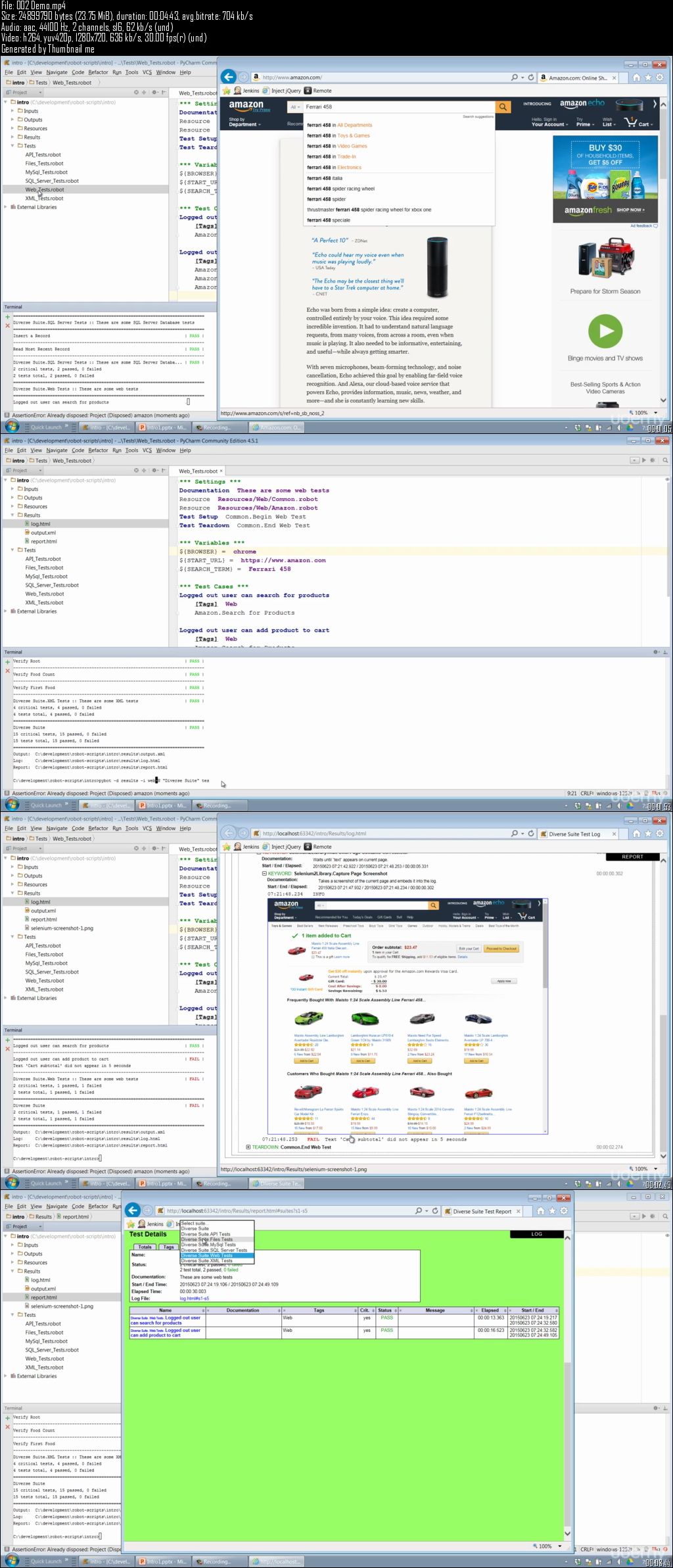673x1568 pixels.
Task: Click back arrow in the Test Report browser window
Action: 132,1210
